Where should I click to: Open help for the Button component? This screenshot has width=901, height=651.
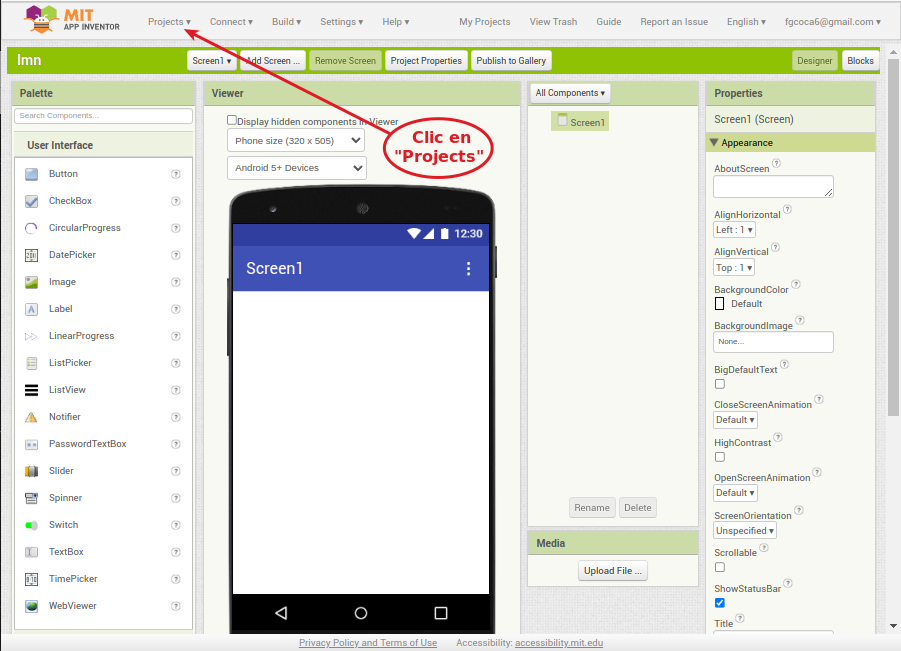click(176, 174)
